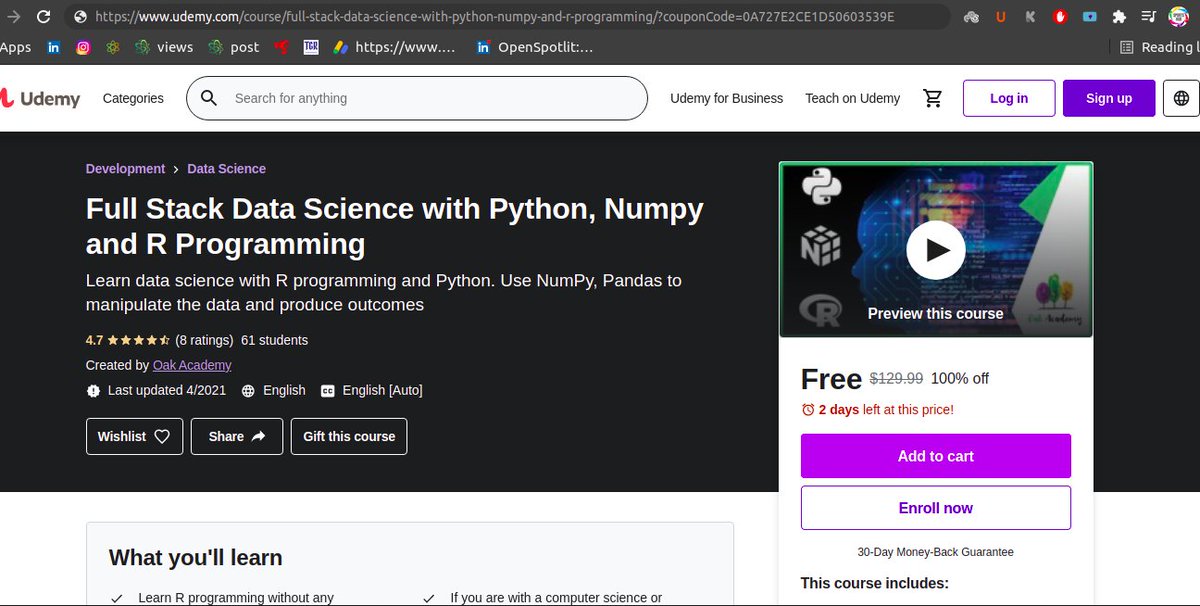Click Gift this course
Screen dimensions: 1200x606
tap(349, 436)
